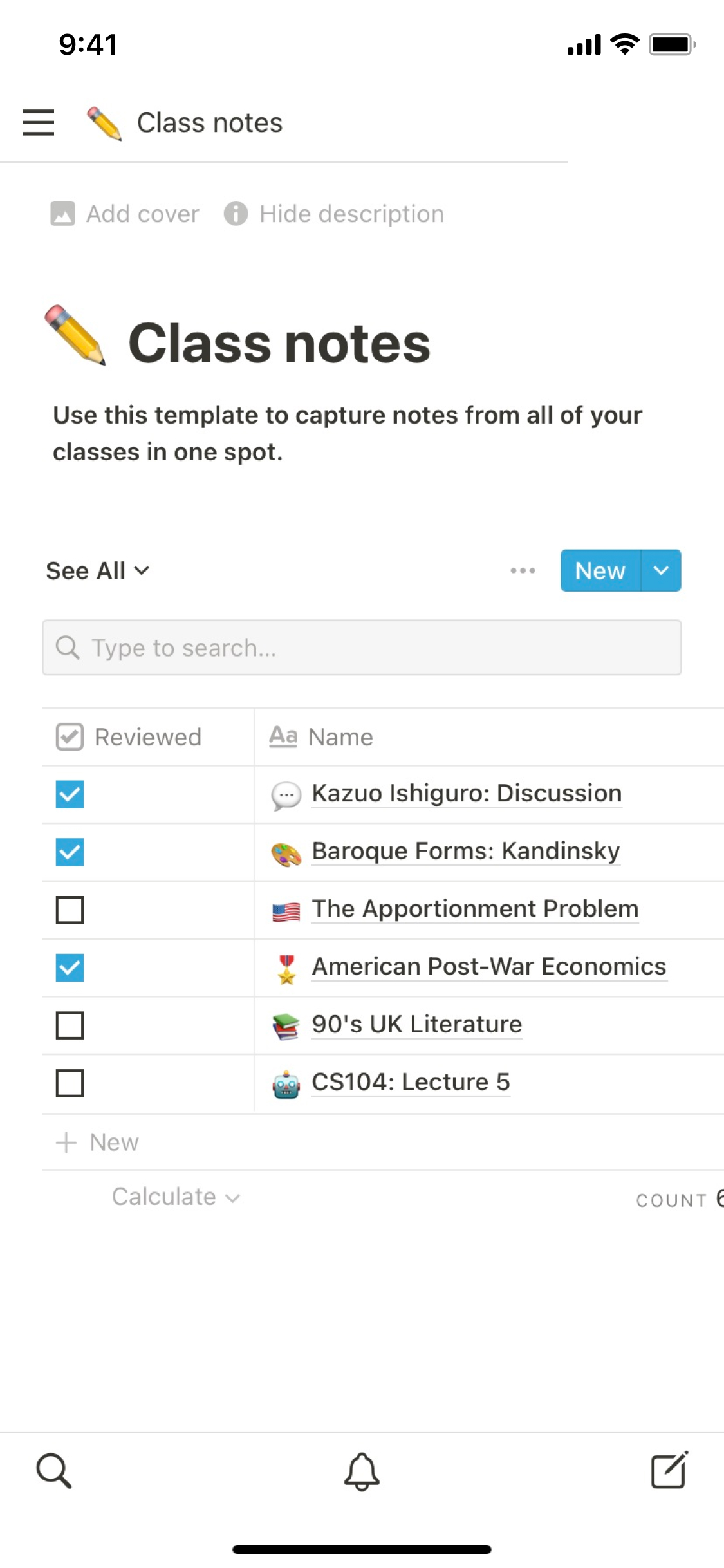Image resolution: width=724 pixels, height=1568 pixels.
Task: Check Reviewed for The Apportionment Problem
Action: point(70,910)
